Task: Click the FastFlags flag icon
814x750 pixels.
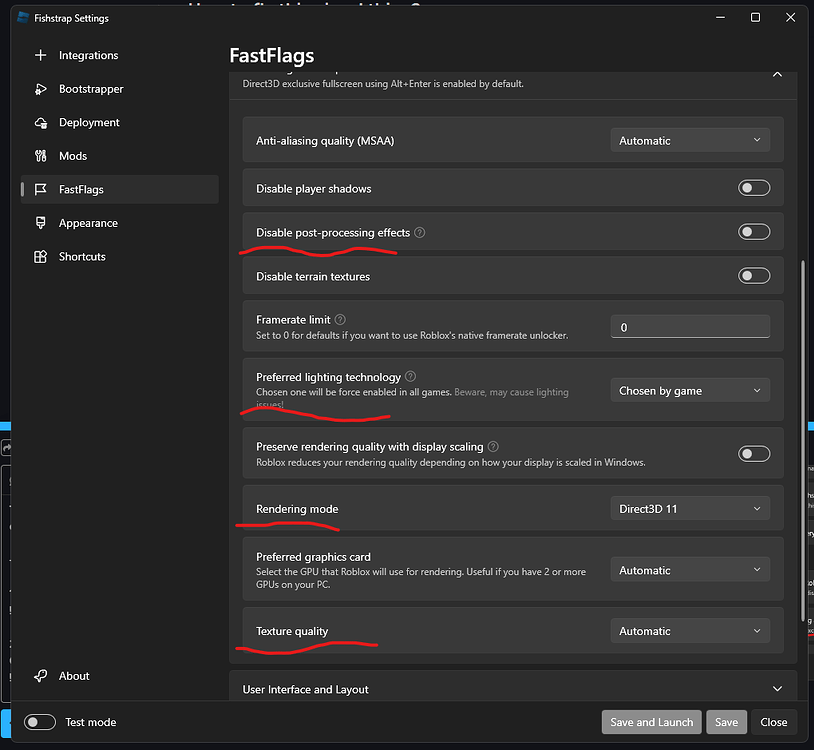Action: tap(40, 189)
